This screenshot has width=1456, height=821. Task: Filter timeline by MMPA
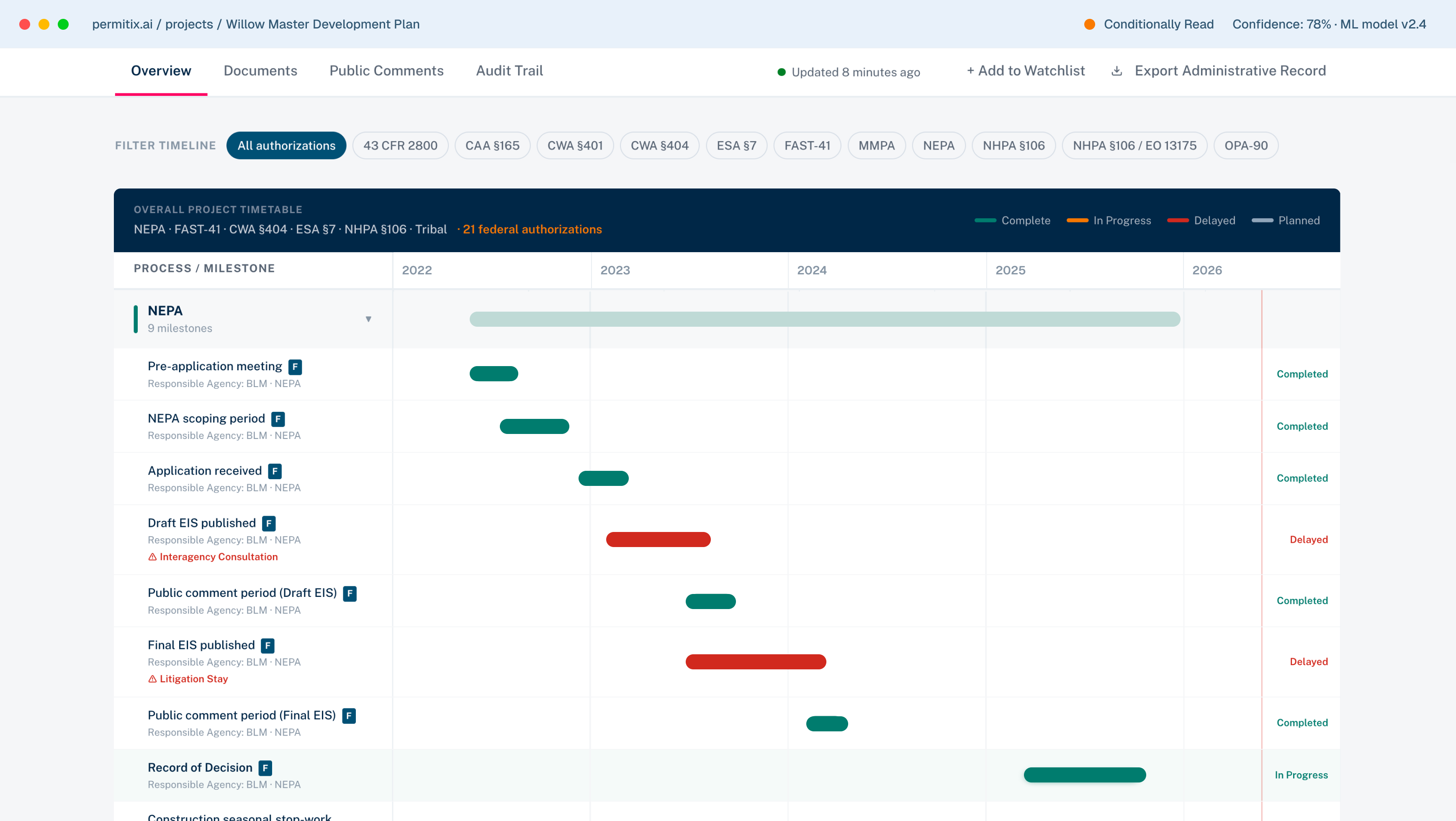point(877,145)
